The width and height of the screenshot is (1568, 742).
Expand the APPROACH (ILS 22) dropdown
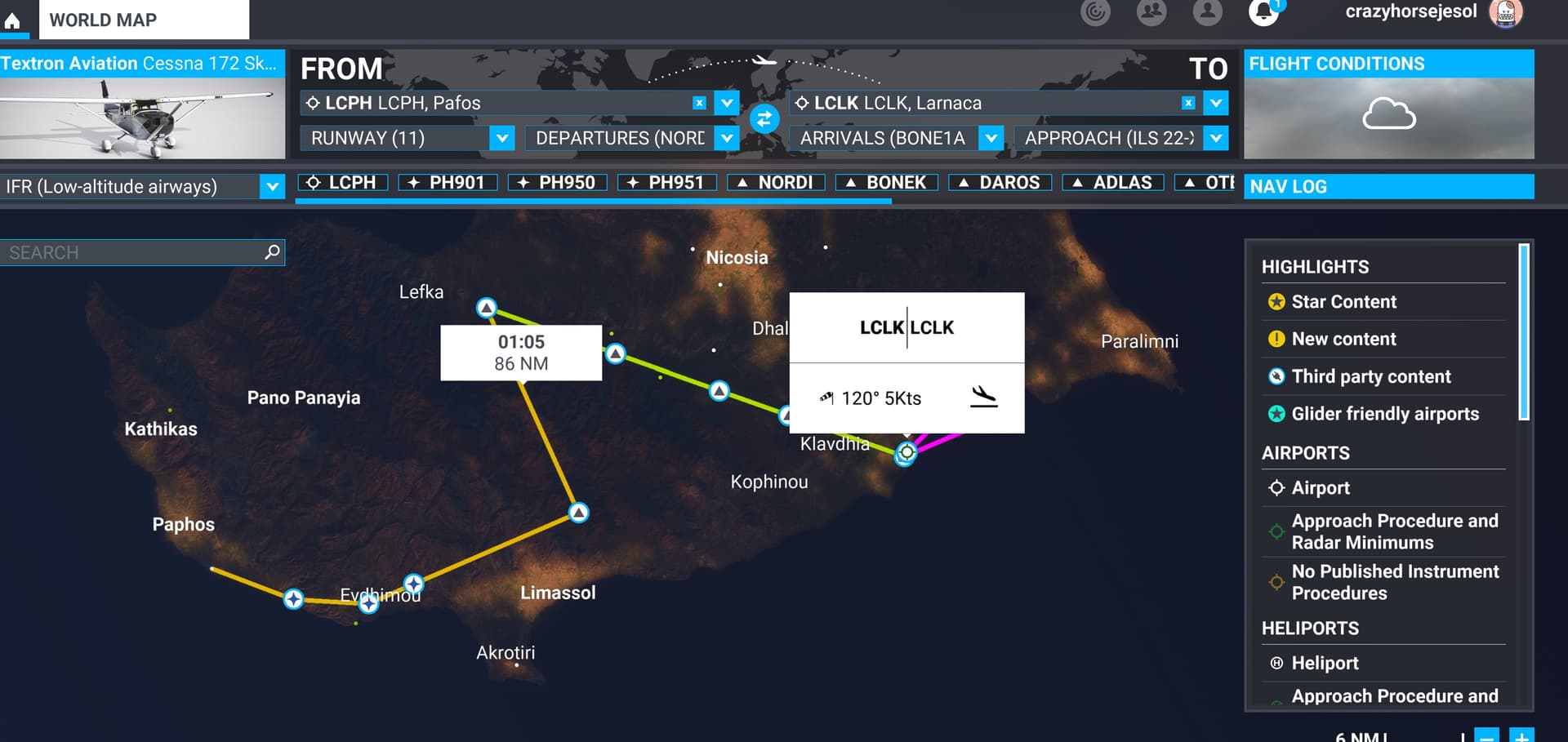1216,138
